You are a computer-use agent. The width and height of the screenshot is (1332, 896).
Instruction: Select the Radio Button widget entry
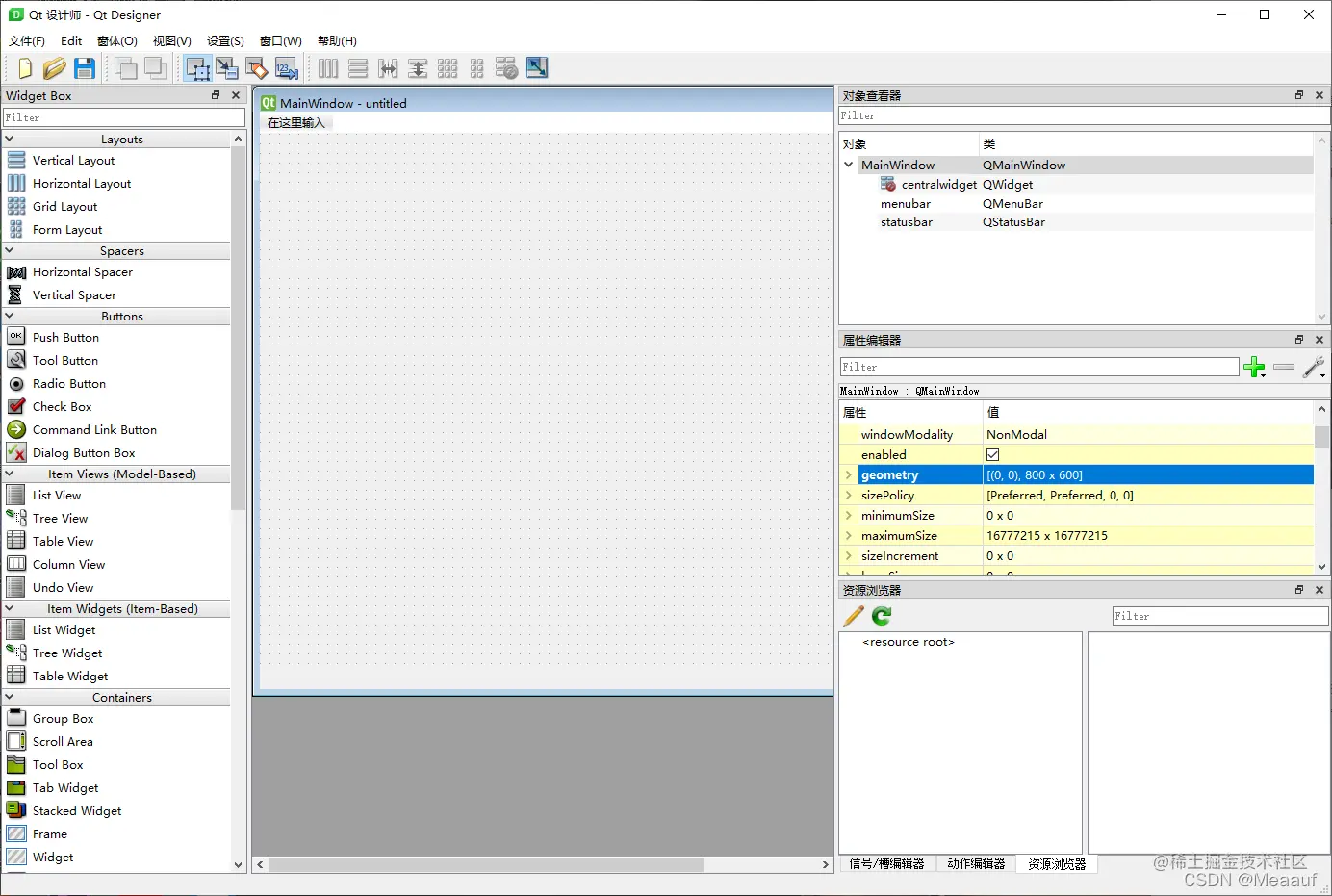(x=67, y=383)
